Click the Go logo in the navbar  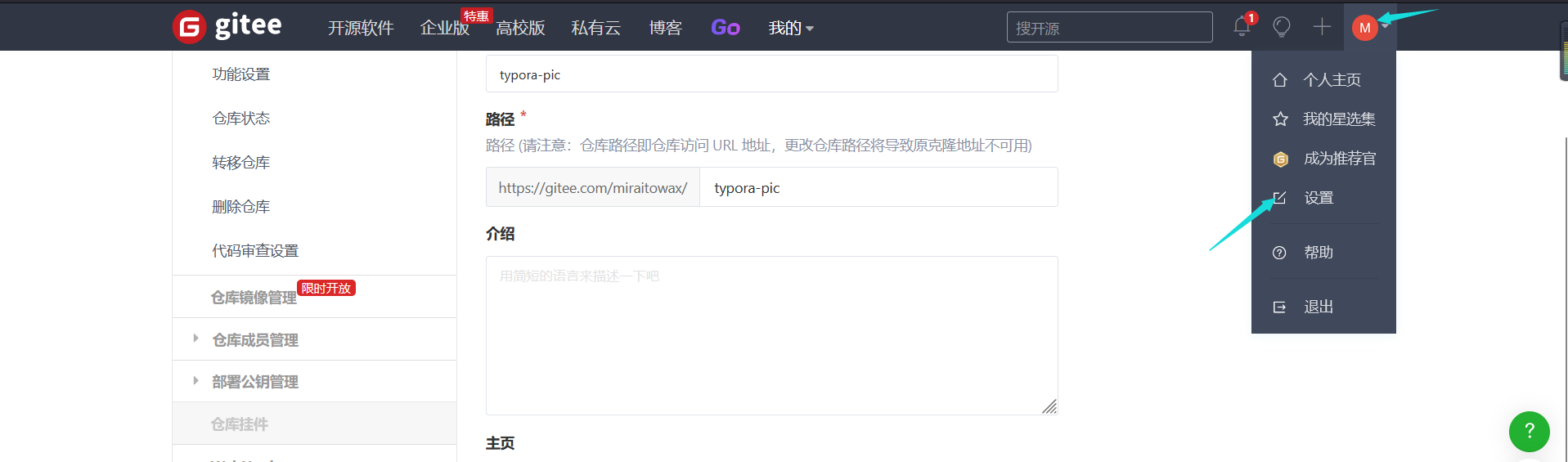[726, 28]
